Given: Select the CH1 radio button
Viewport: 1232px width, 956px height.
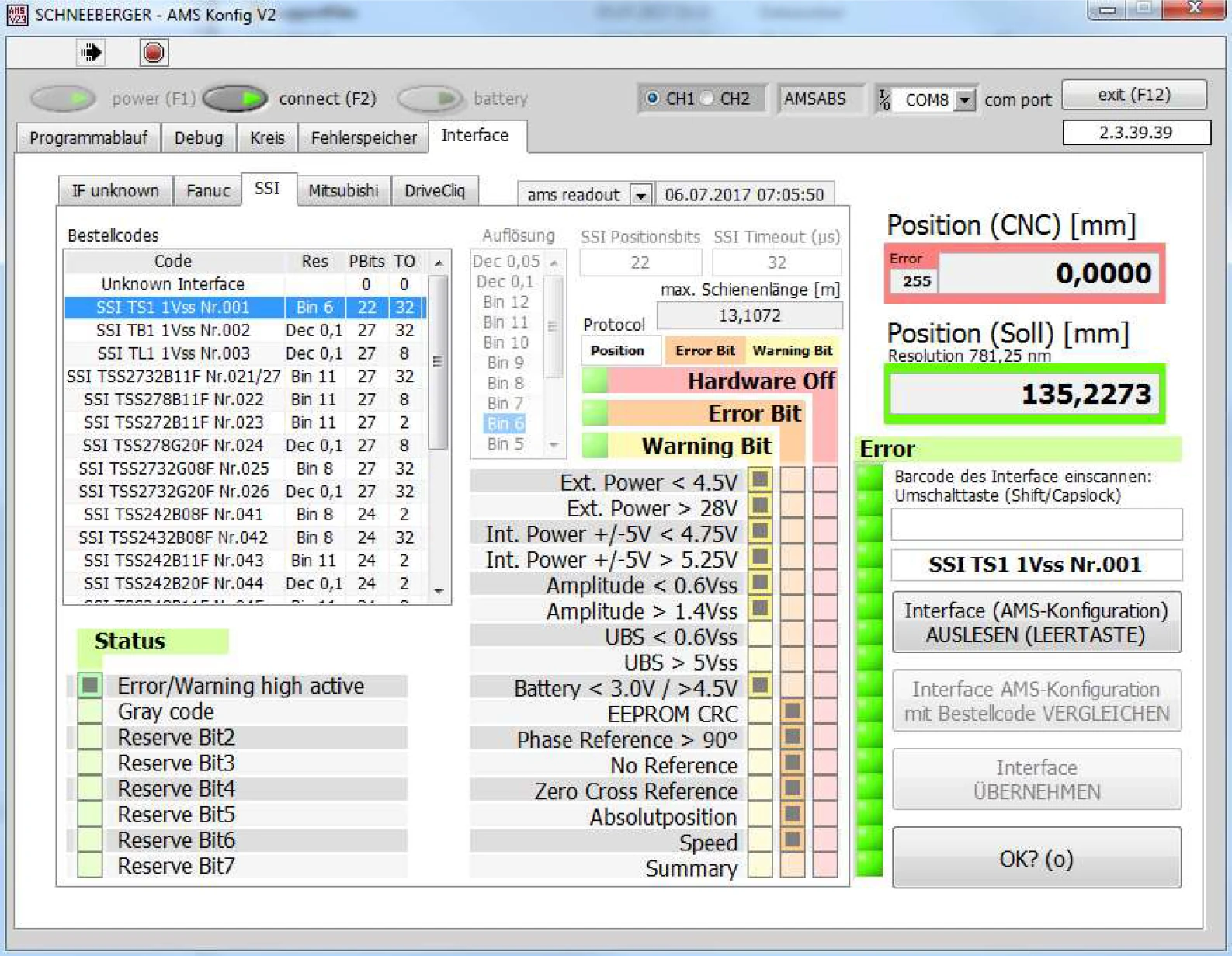Looking at the screenshot, I should point(652,99).
